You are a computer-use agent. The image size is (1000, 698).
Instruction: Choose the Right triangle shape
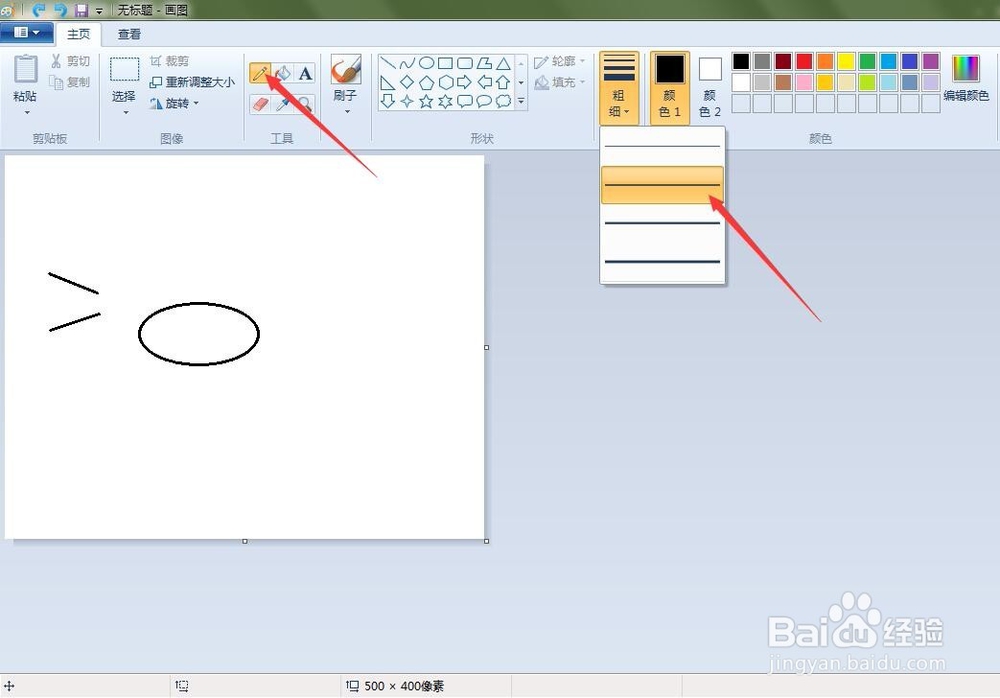[x=388, y=82]
